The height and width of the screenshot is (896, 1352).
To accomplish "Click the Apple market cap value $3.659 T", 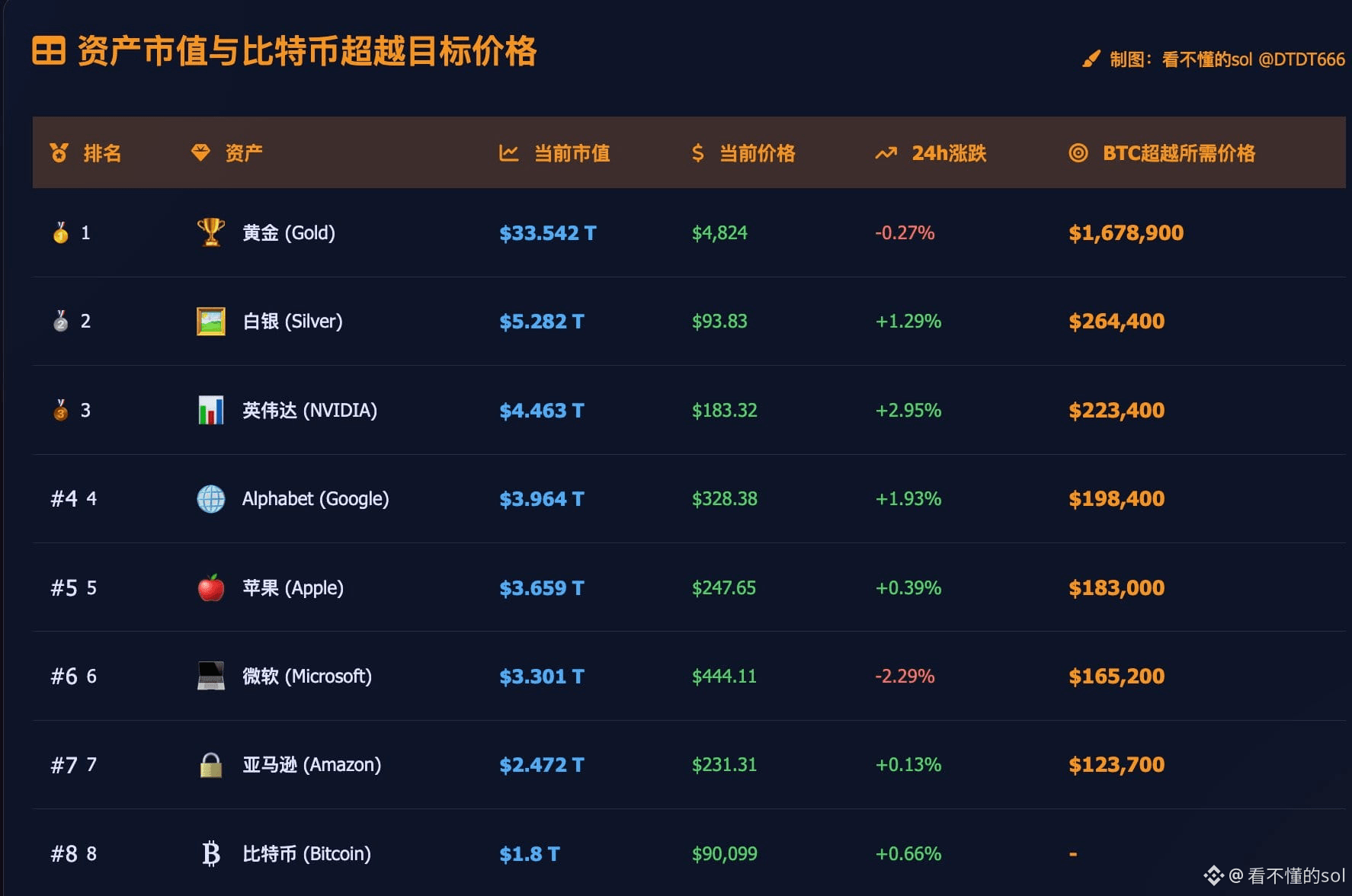I will click(541, 587).
